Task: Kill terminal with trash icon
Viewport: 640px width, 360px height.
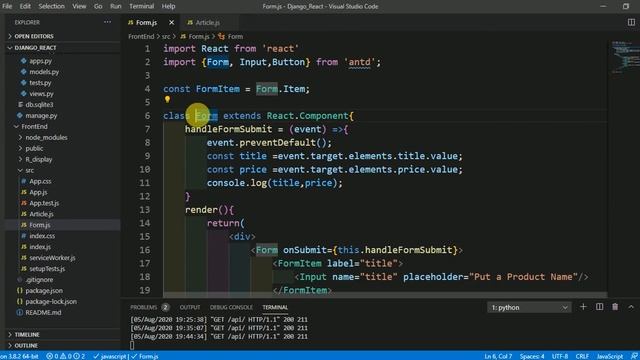Action: click(x=615, y=307)
